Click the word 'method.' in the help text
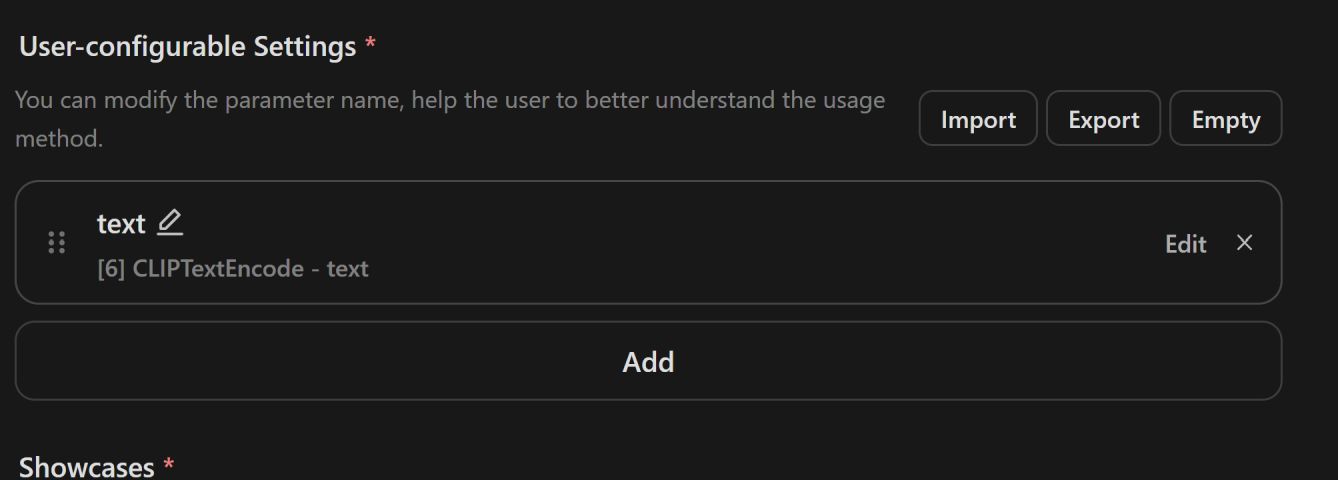This screenshot has height=480, width=1338. point(59,139)
